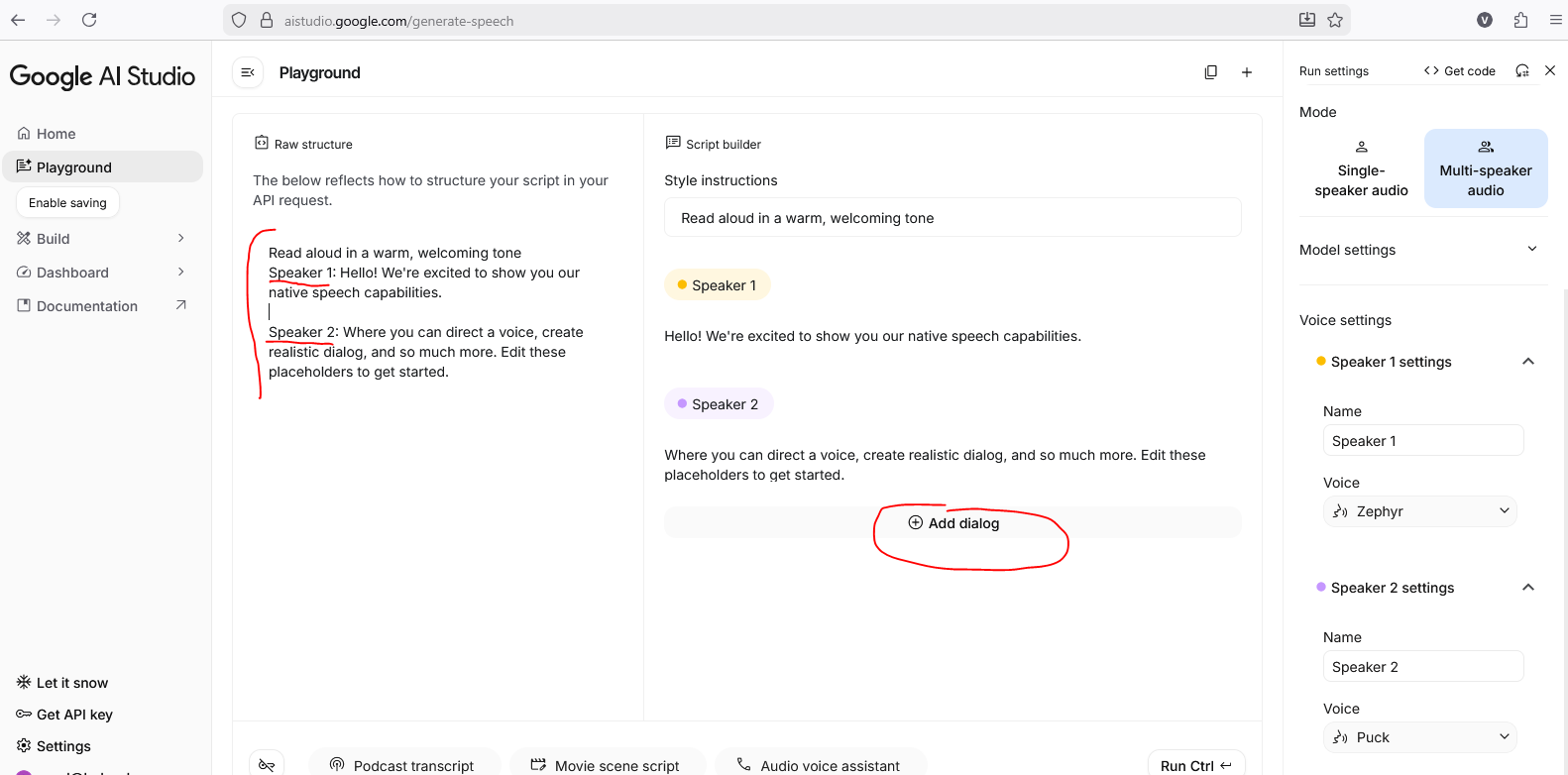The image size is (1568, 775).
Task: Open the Puck voice dropdown
Action: [1420, 737]
